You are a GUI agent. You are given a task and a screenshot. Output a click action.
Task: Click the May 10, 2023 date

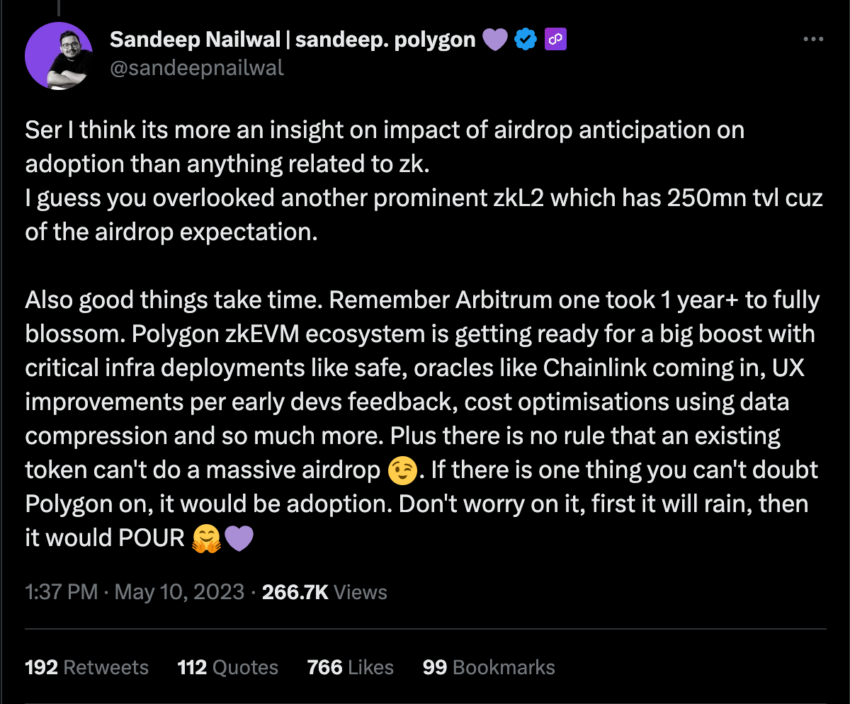tap(179, 592)
